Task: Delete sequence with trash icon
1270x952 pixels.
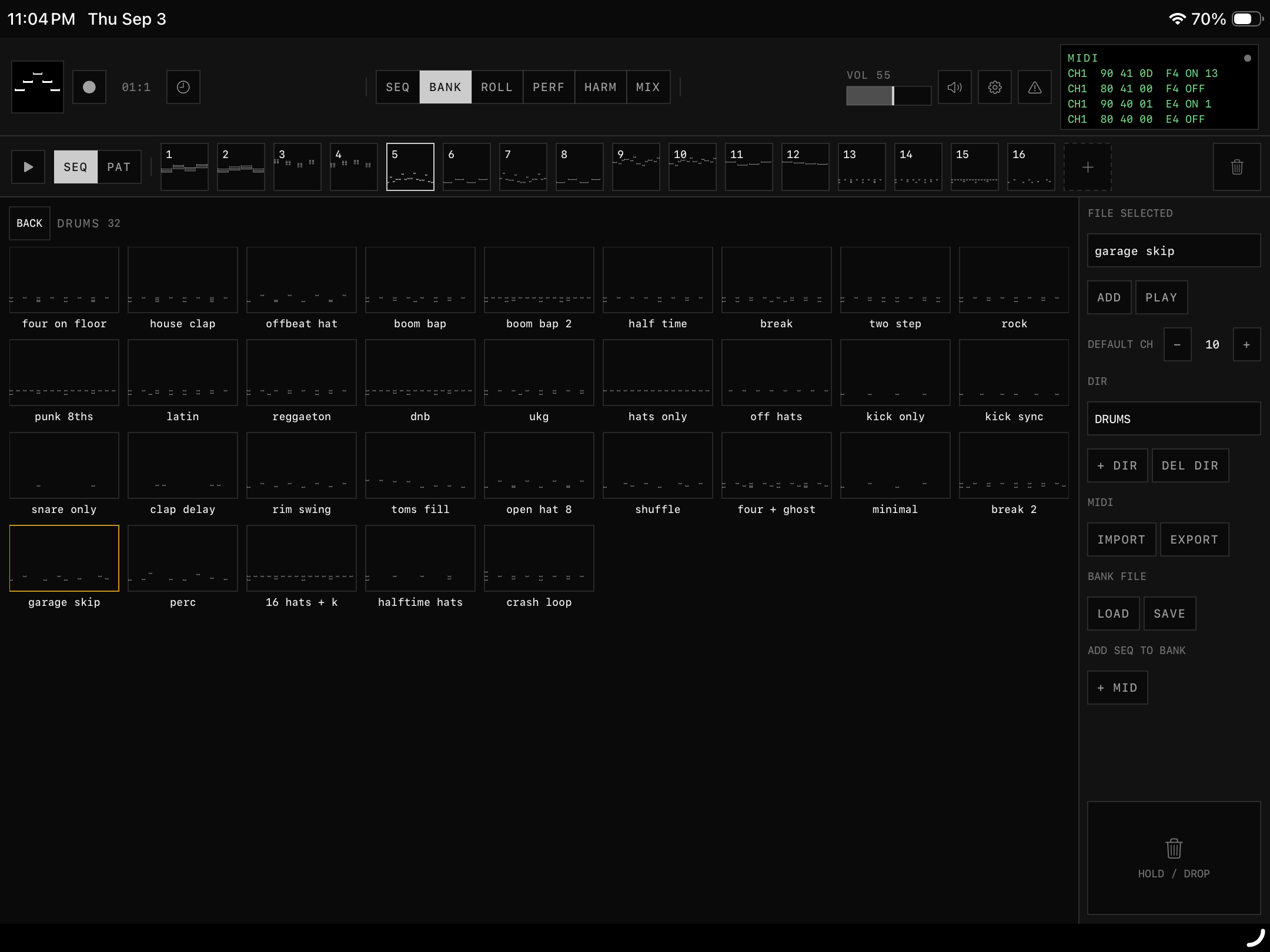Action: coord(1237,167)
